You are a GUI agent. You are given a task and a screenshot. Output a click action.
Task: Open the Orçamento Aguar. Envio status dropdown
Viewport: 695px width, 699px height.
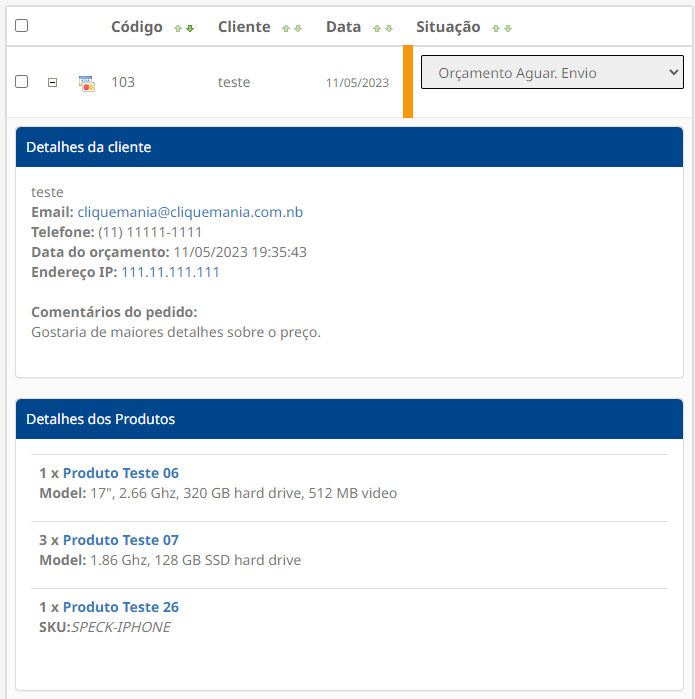(x=552, y=72)
